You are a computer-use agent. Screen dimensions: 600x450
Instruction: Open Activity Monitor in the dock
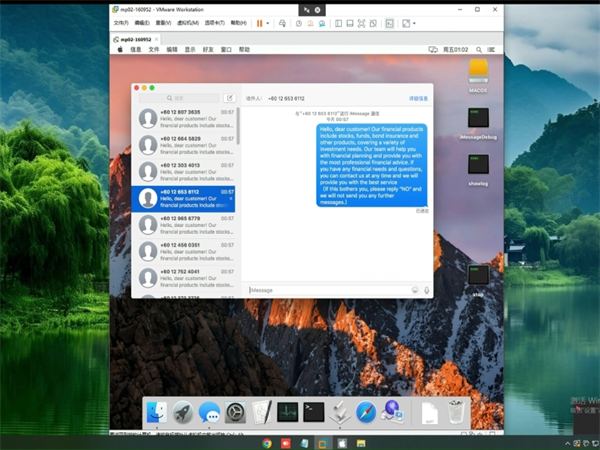pos(288,411)
